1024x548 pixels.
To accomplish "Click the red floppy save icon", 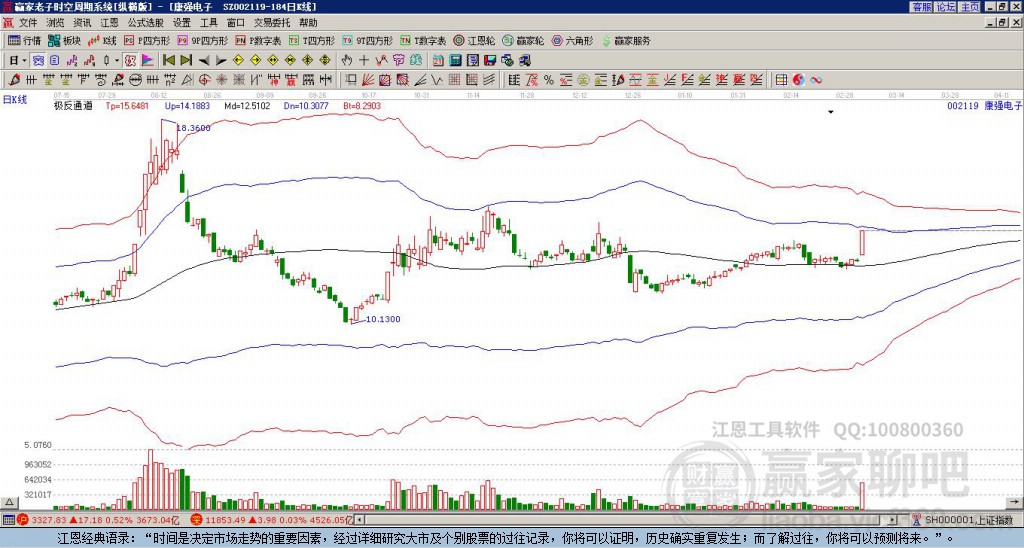I will [490, 61].
